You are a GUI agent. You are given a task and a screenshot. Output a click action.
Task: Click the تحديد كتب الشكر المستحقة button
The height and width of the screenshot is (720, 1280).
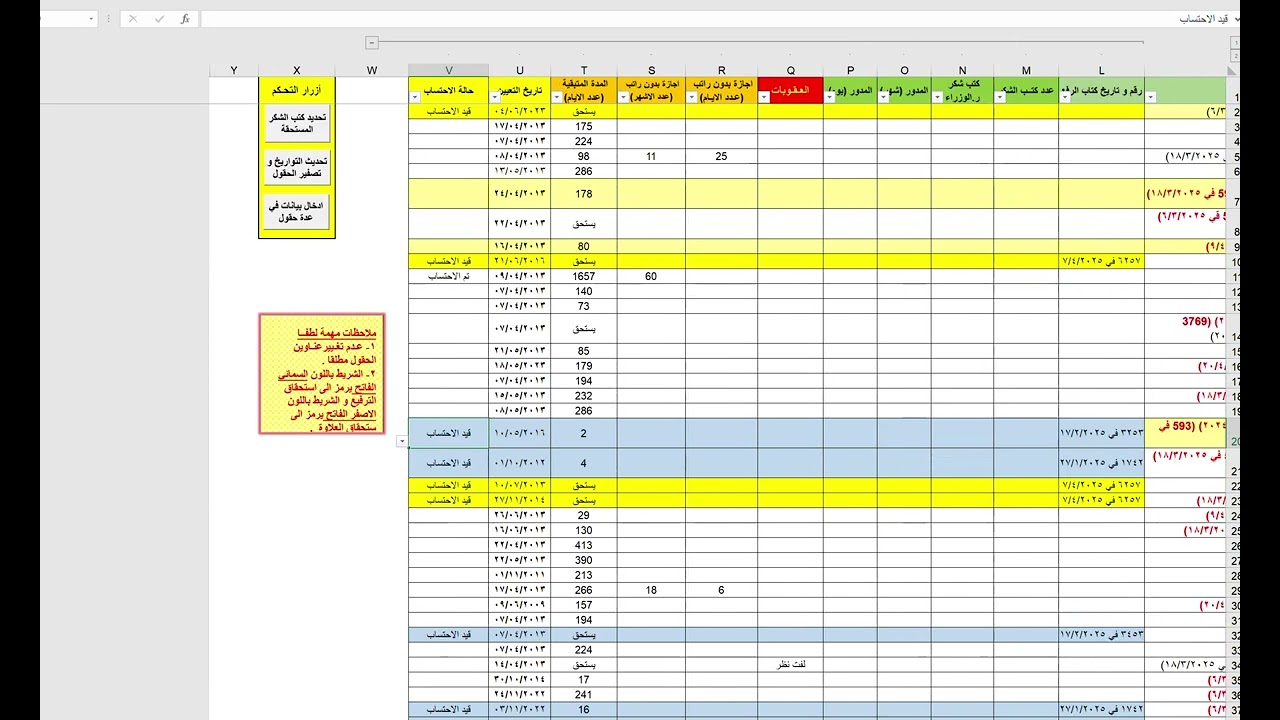tap(297, 123)
